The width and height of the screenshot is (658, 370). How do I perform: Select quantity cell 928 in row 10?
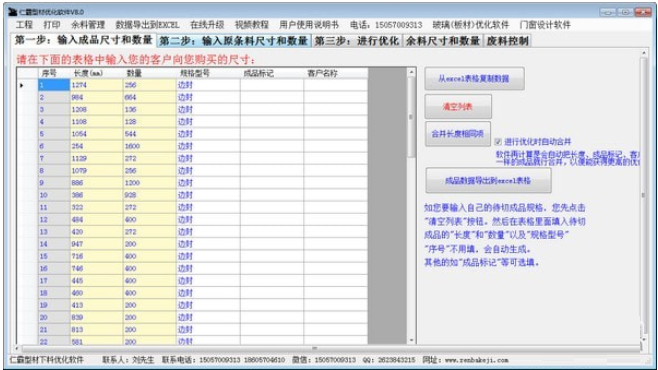(x=150, y=195)
